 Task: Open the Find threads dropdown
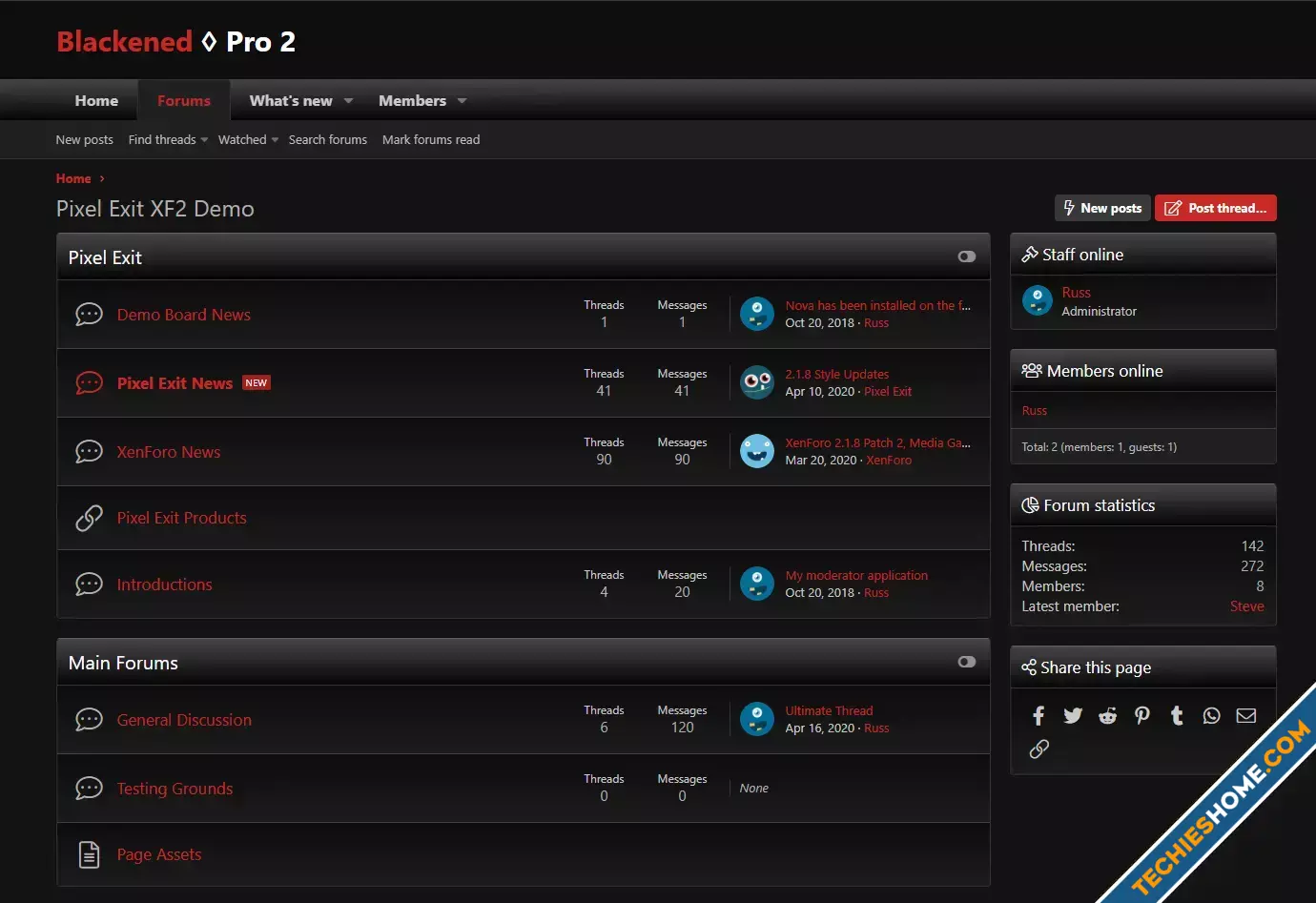[x=168, y=139]
